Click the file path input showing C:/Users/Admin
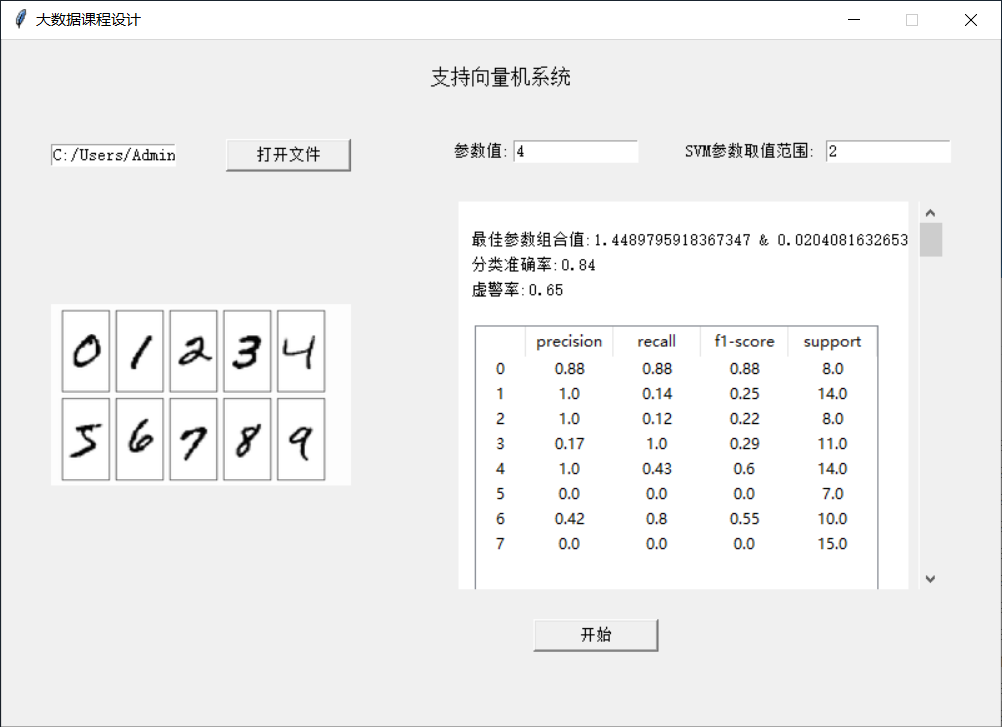The width and height of the screenshot is (1002, 727). (x=112, y=154)
